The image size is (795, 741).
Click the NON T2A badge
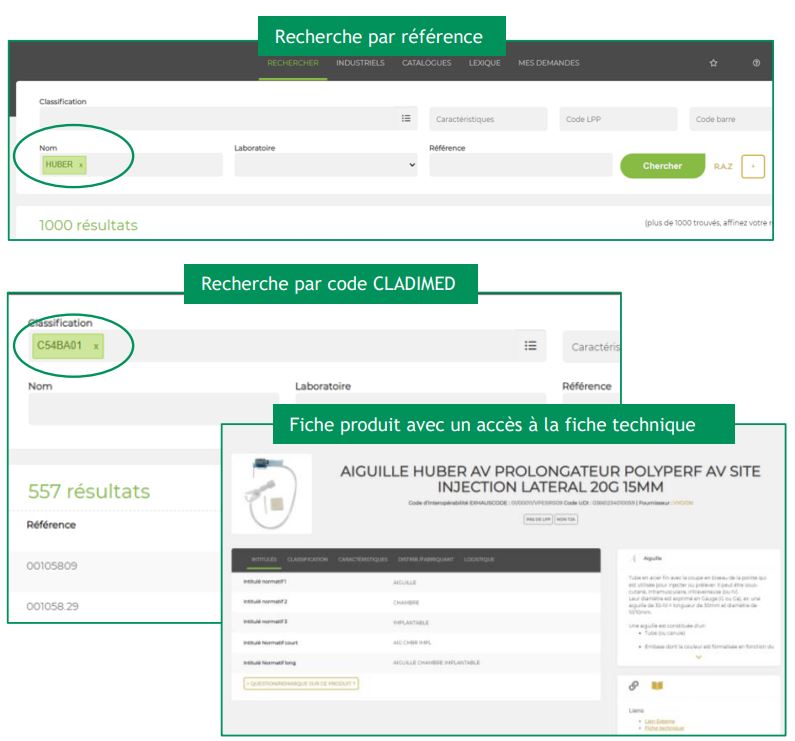(x=566, y=519)
